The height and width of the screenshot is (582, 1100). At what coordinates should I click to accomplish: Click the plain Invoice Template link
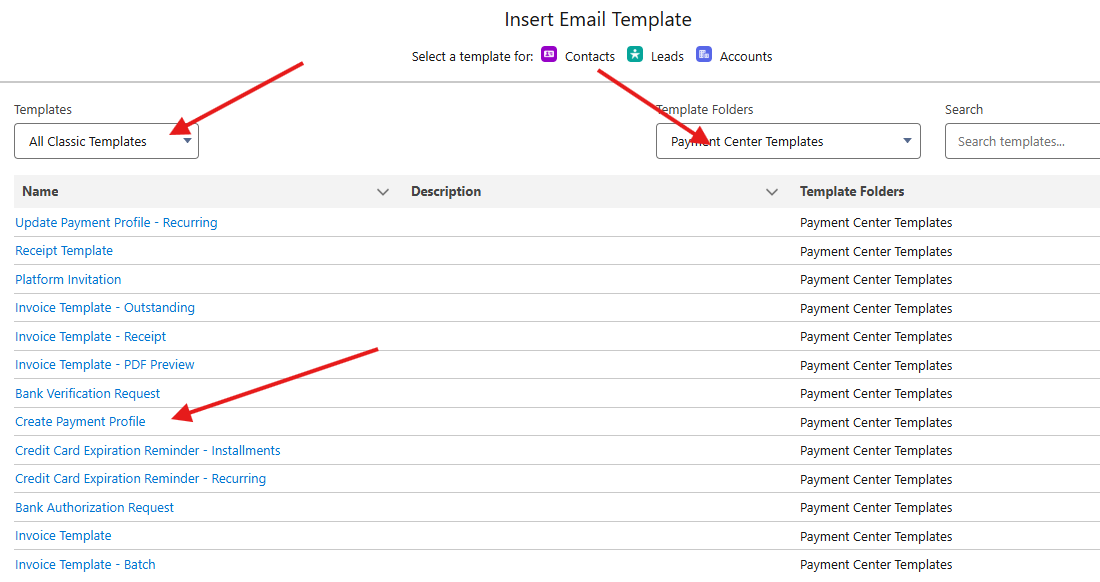click(x=63, y=536)
